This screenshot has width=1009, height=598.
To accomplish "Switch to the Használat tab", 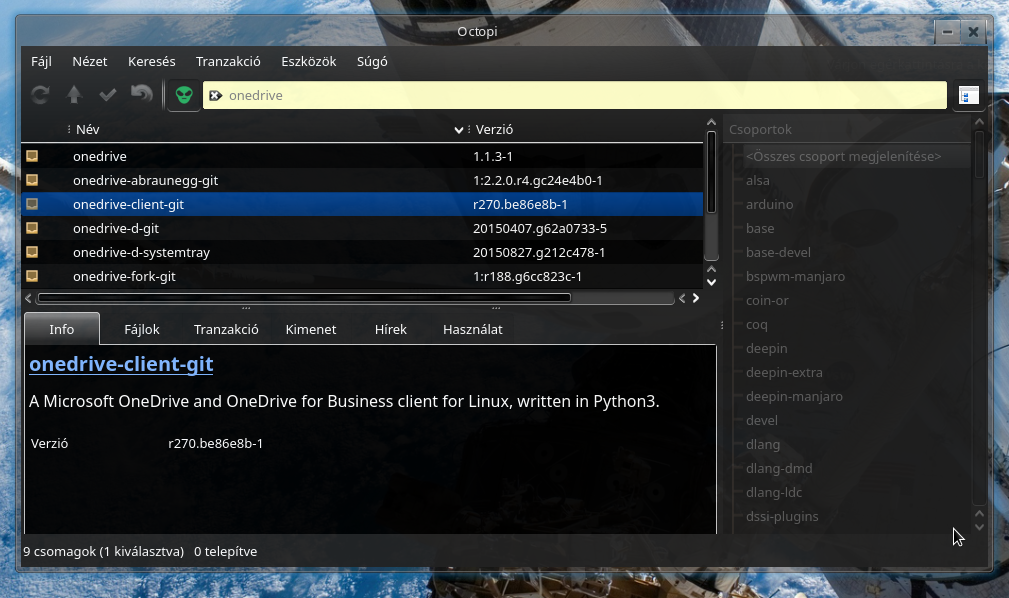I will (x=472, y=329).
